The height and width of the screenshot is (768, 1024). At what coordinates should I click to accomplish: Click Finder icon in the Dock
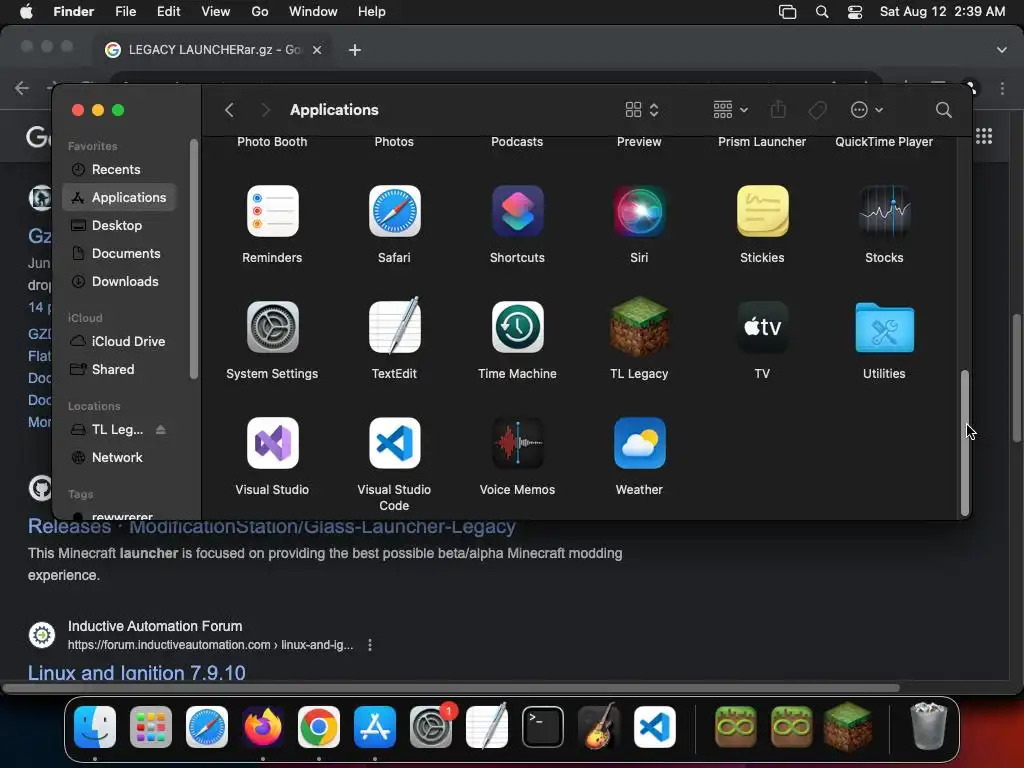[x=95, y=727]
